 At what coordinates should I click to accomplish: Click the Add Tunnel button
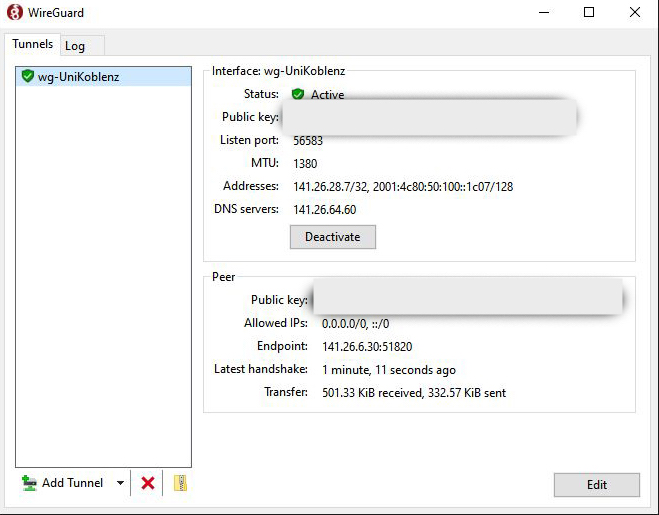62,483
